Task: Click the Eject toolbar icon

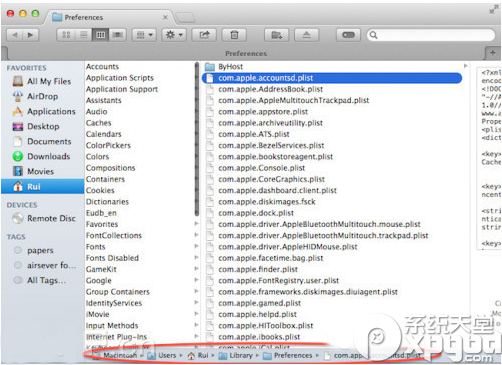Action: tap(306, 35)
